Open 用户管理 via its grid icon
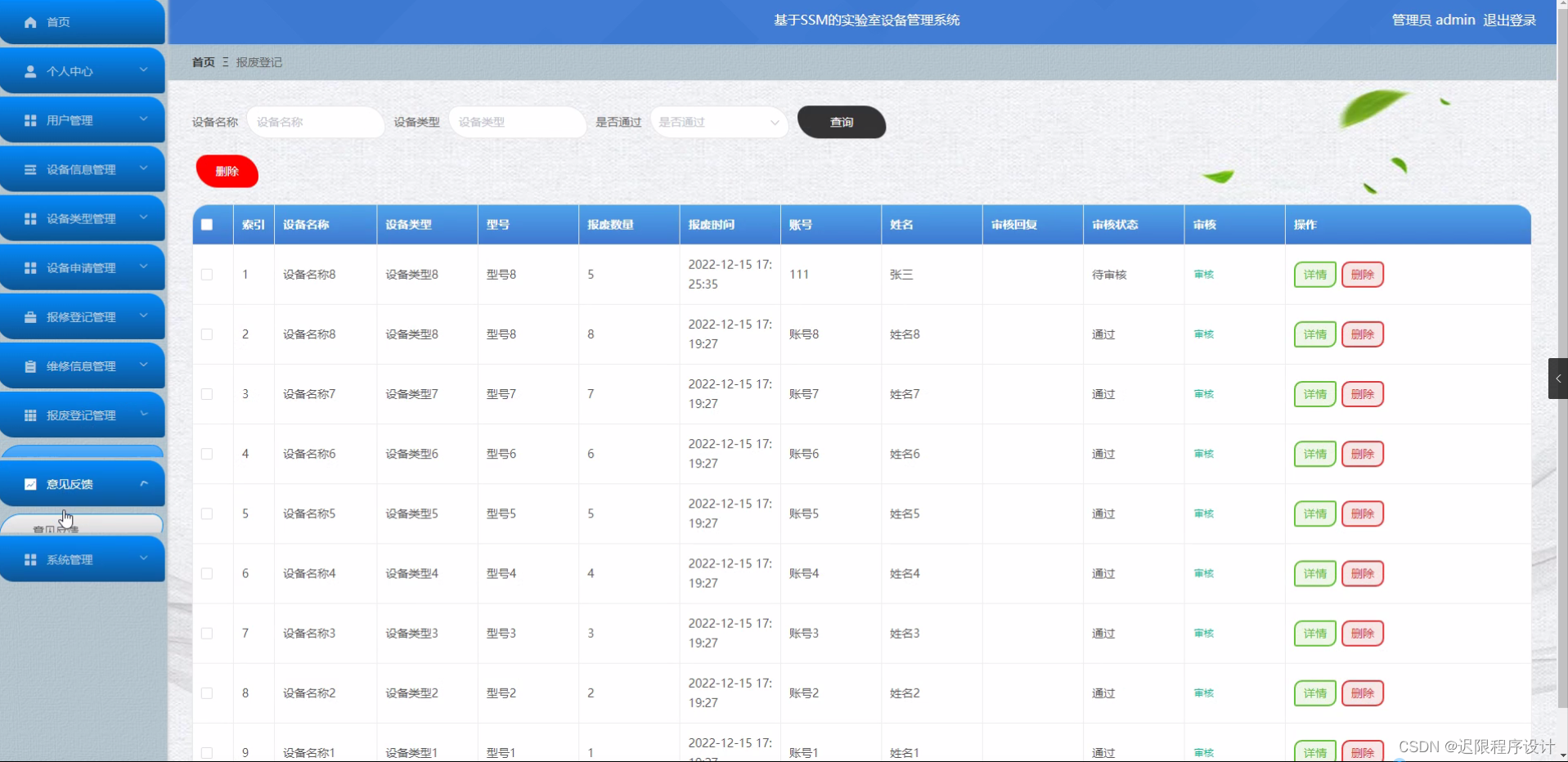 (x=29, y=119)
